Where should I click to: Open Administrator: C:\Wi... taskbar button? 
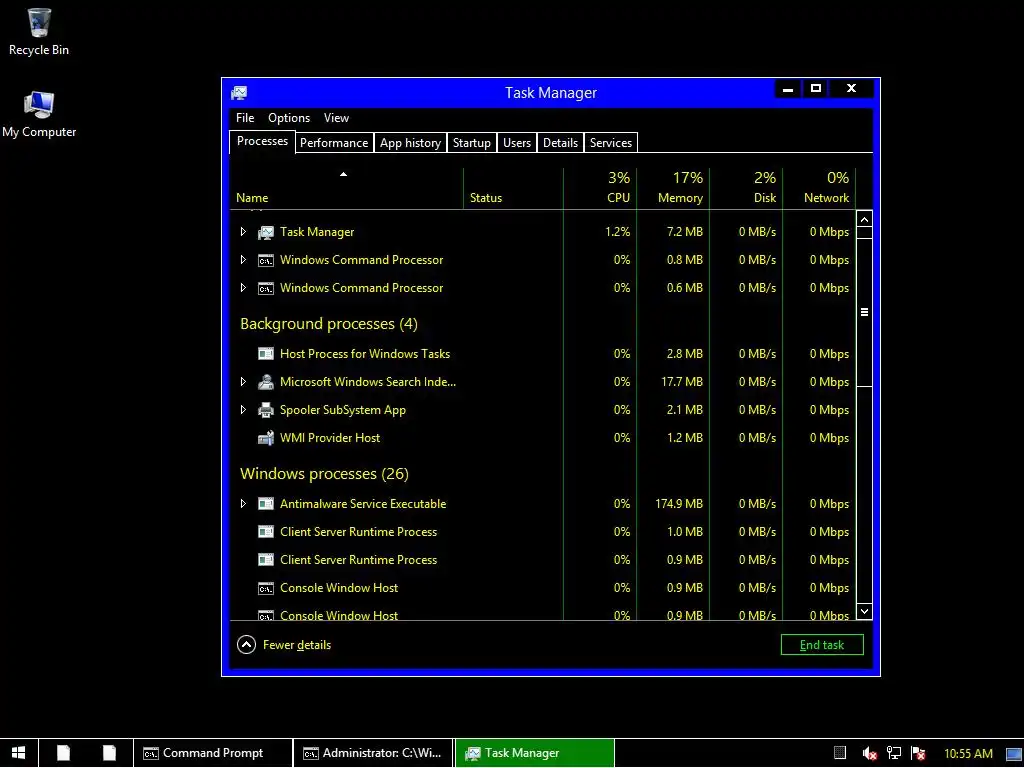point(373,754)
